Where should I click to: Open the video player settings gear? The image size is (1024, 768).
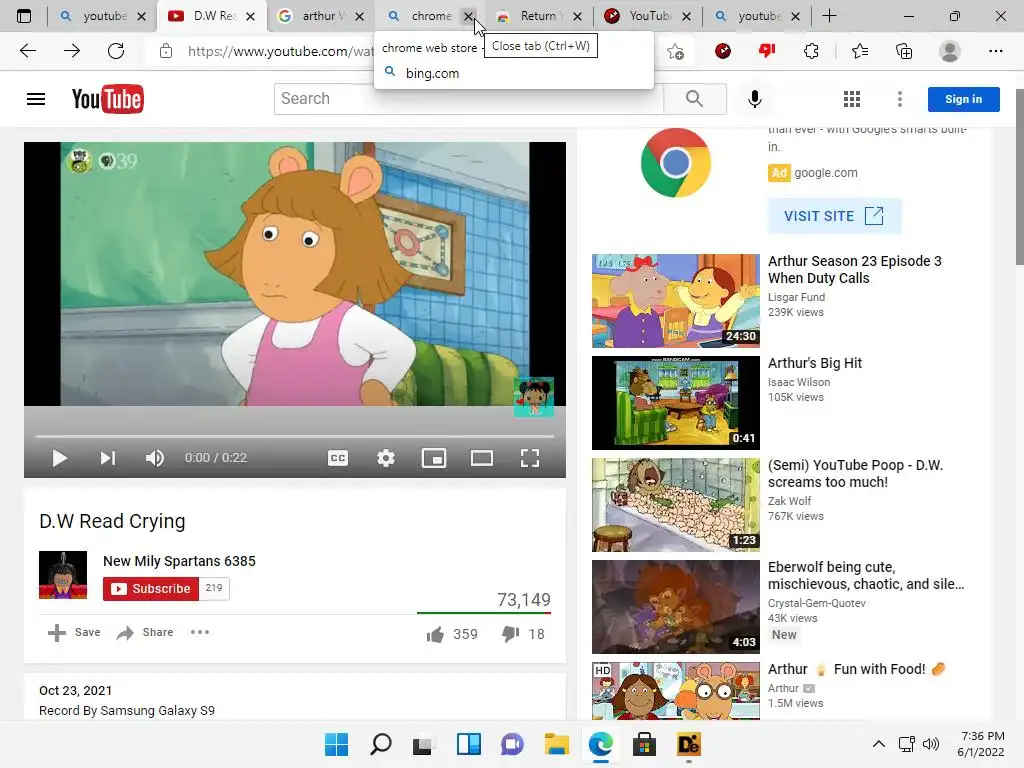pyautogui.click(x=386, y=458)
